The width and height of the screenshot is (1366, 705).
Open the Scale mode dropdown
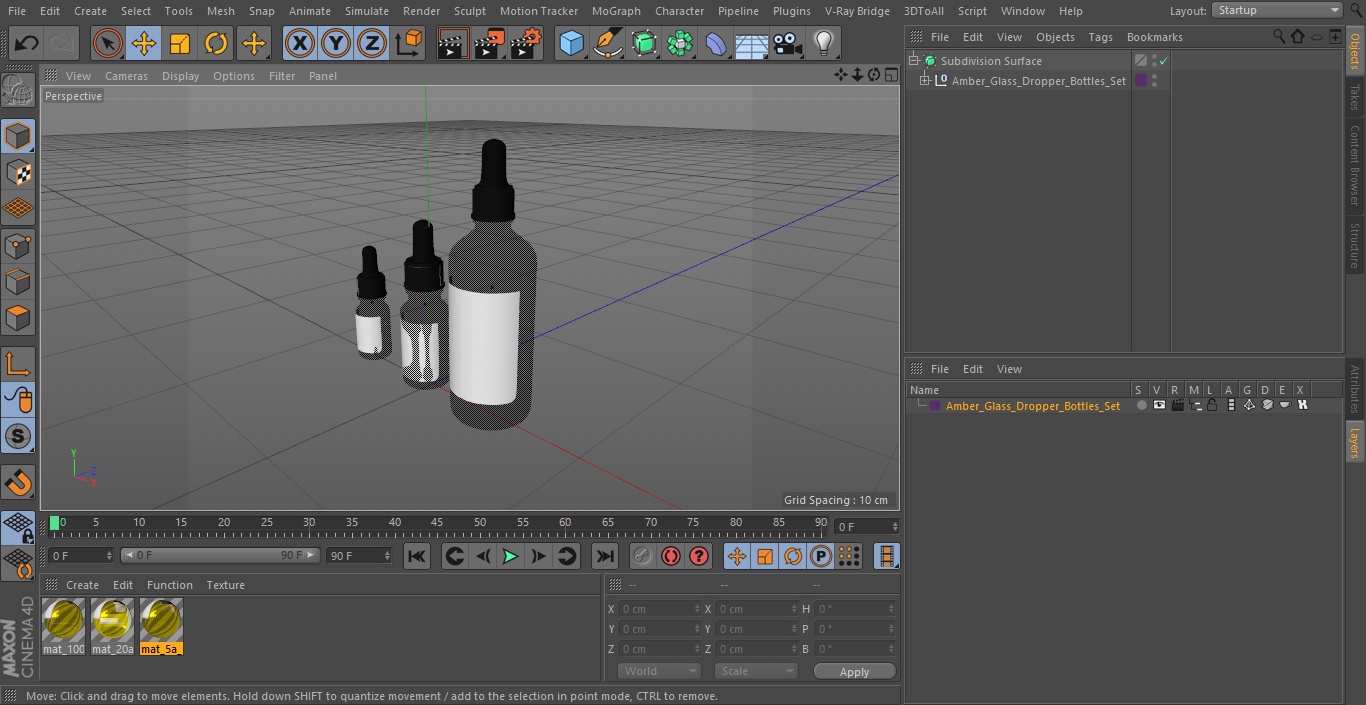click(x=756, y=671)
